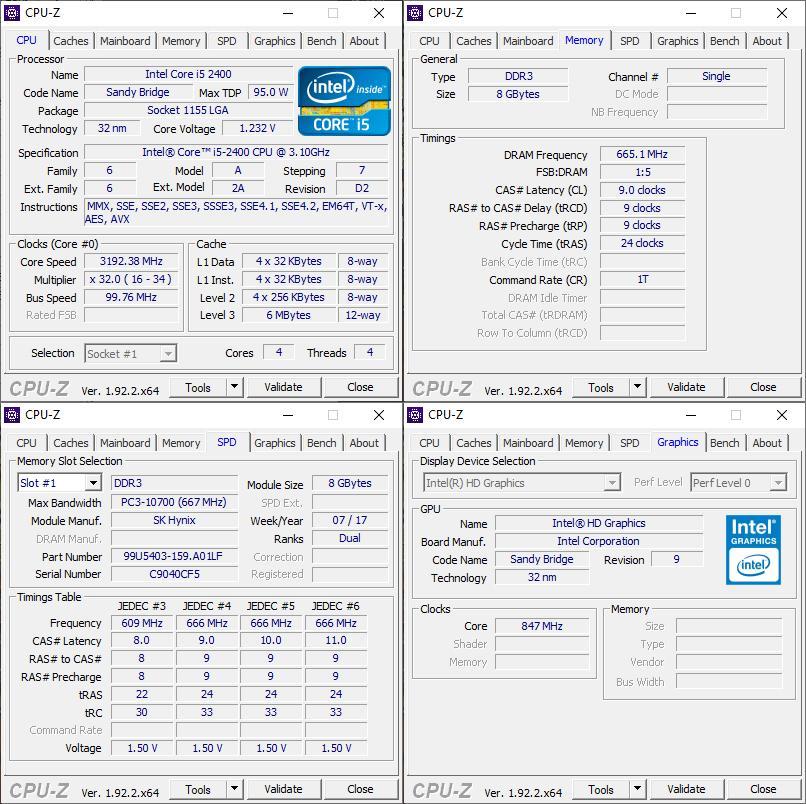Switch to Graphics tab in SPD tab window

(x=274, y=443)
